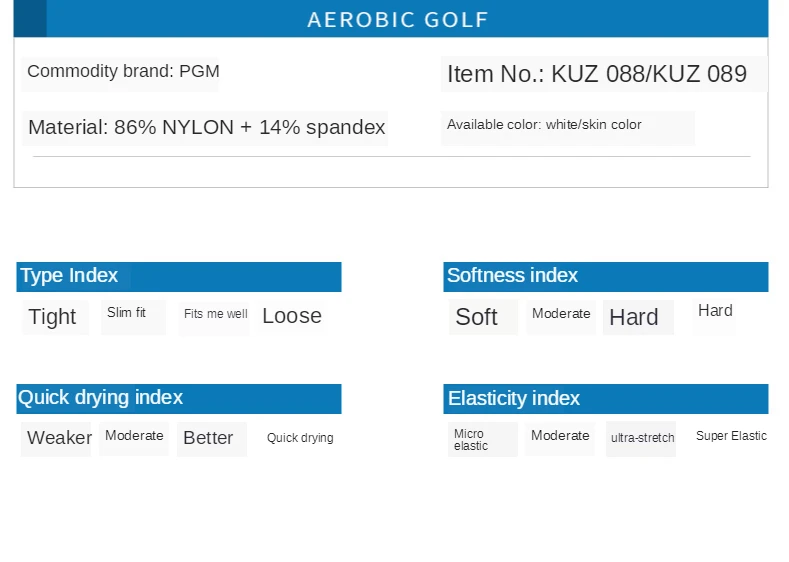Select the Slim fit option

pos(127,313)
